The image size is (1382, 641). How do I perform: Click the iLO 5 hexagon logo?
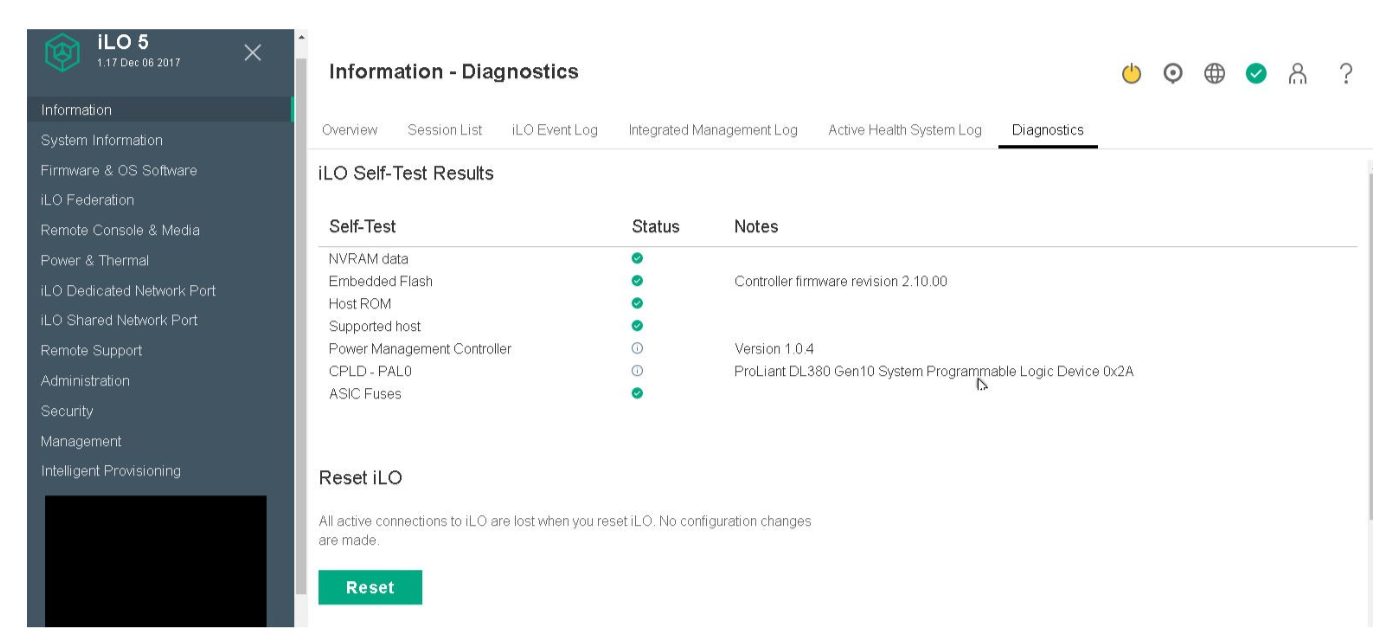62,53
